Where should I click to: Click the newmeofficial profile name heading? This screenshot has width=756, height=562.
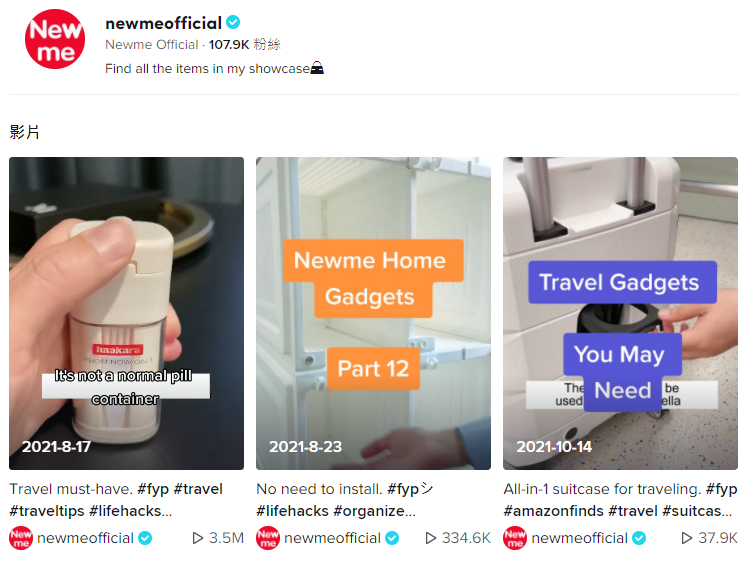click(x=163, y=23)
